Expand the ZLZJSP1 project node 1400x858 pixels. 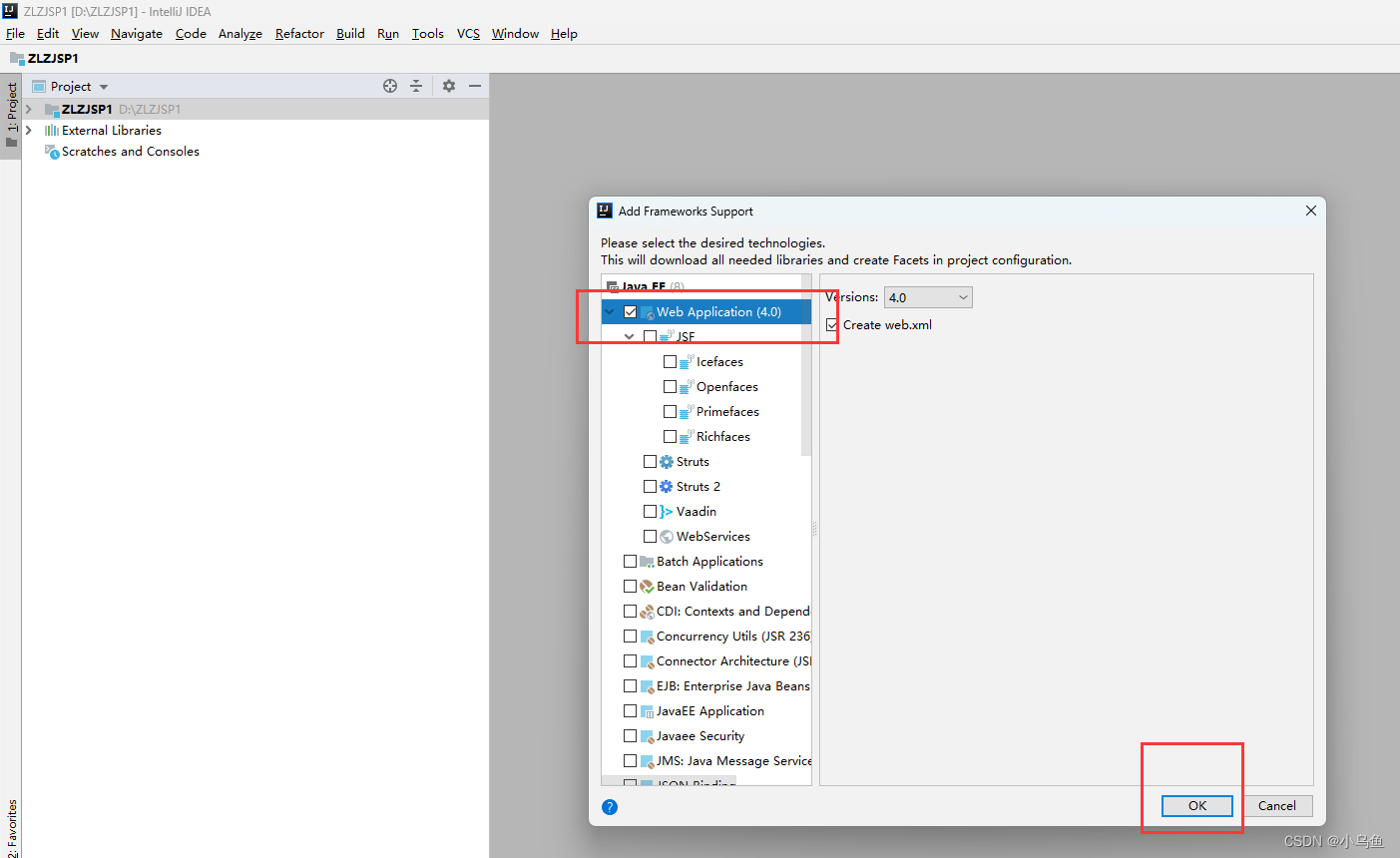[x=29, y=109]
